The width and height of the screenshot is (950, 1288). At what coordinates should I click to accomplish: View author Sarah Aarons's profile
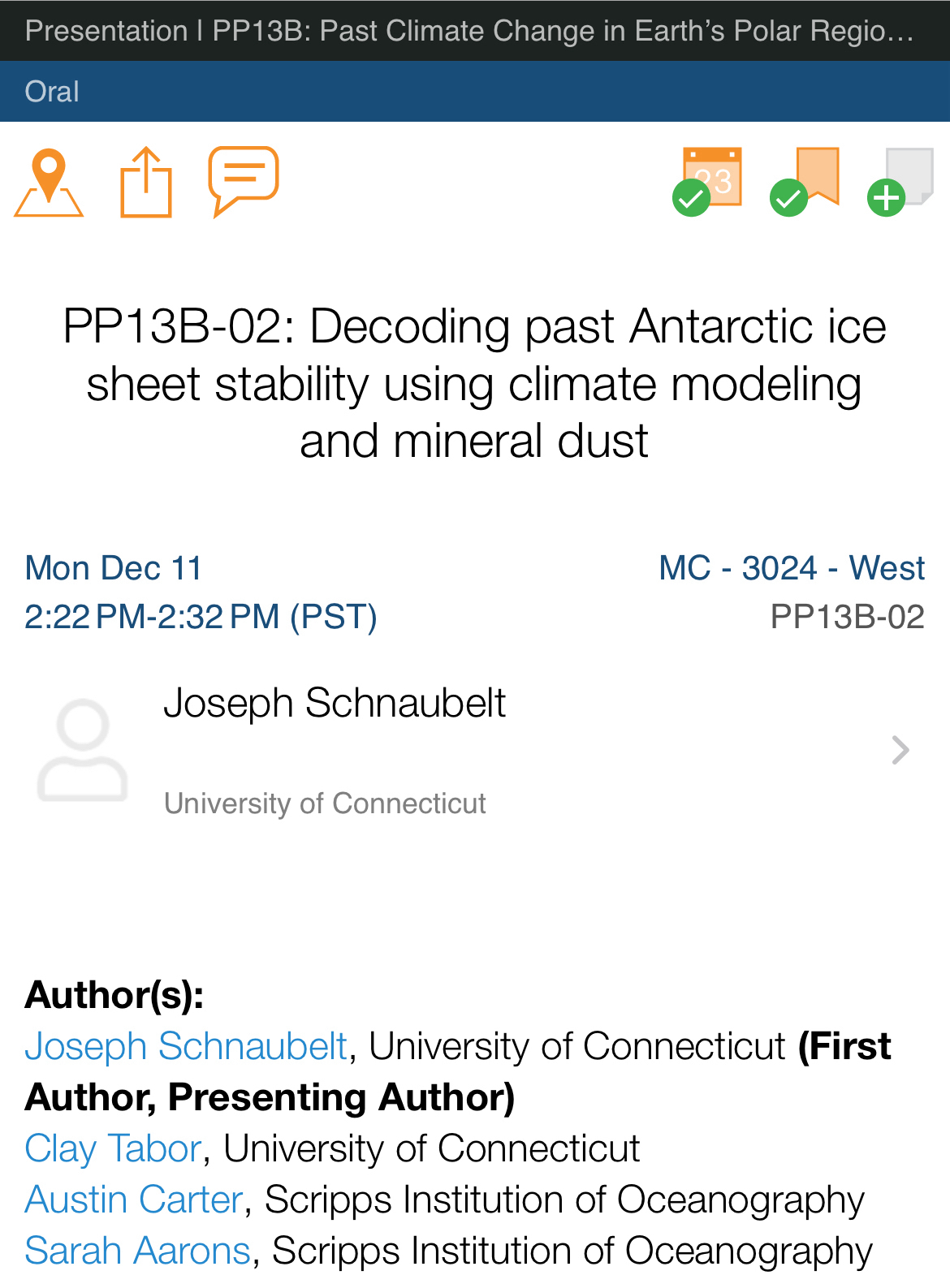138,1251
